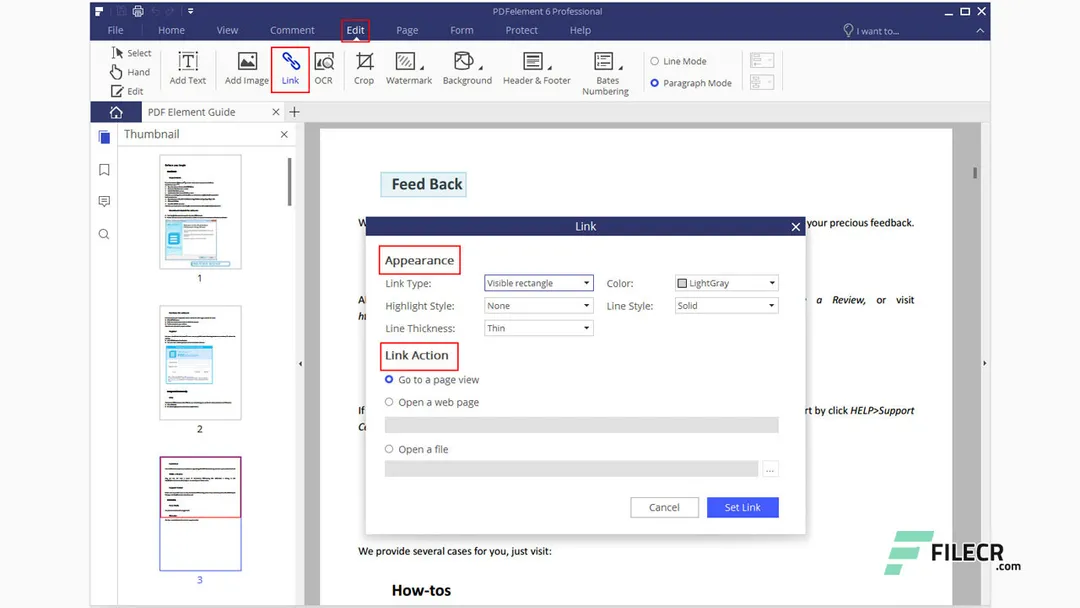Select the Link tool in ribbon
1080x608 pixels.
tap(290, 69)
